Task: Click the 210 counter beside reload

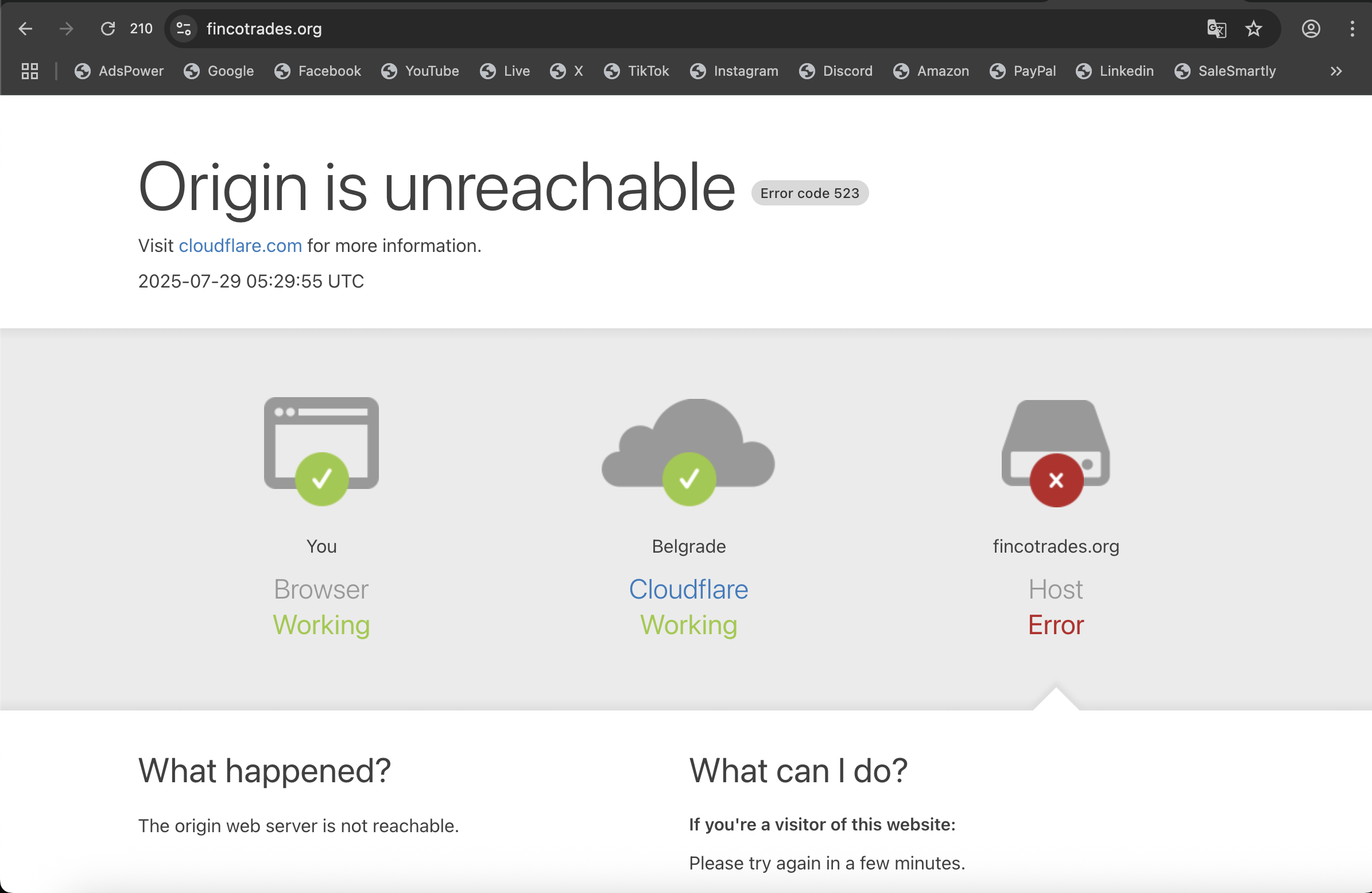Action: 141,28
